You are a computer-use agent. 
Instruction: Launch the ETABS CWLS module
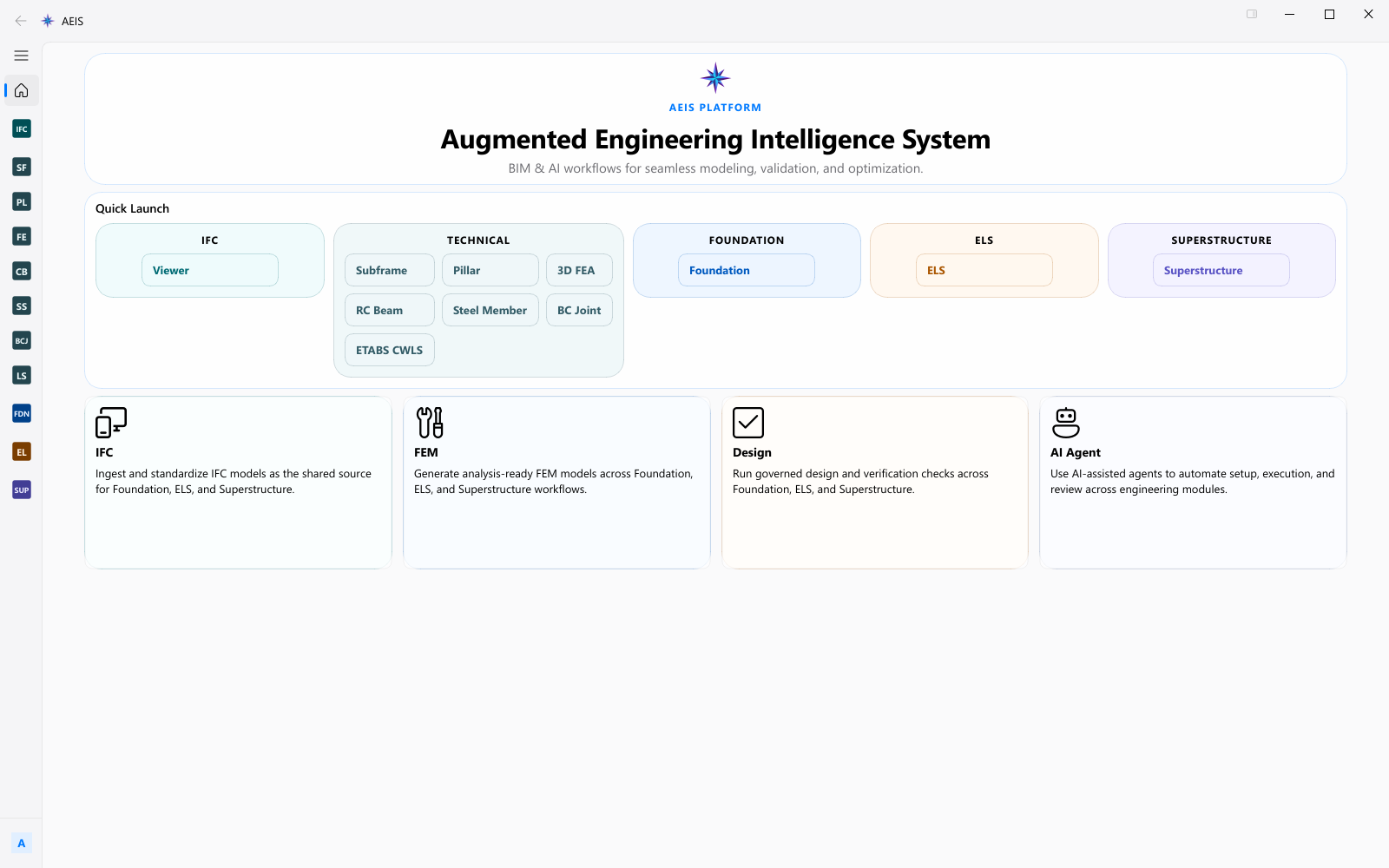390,350
